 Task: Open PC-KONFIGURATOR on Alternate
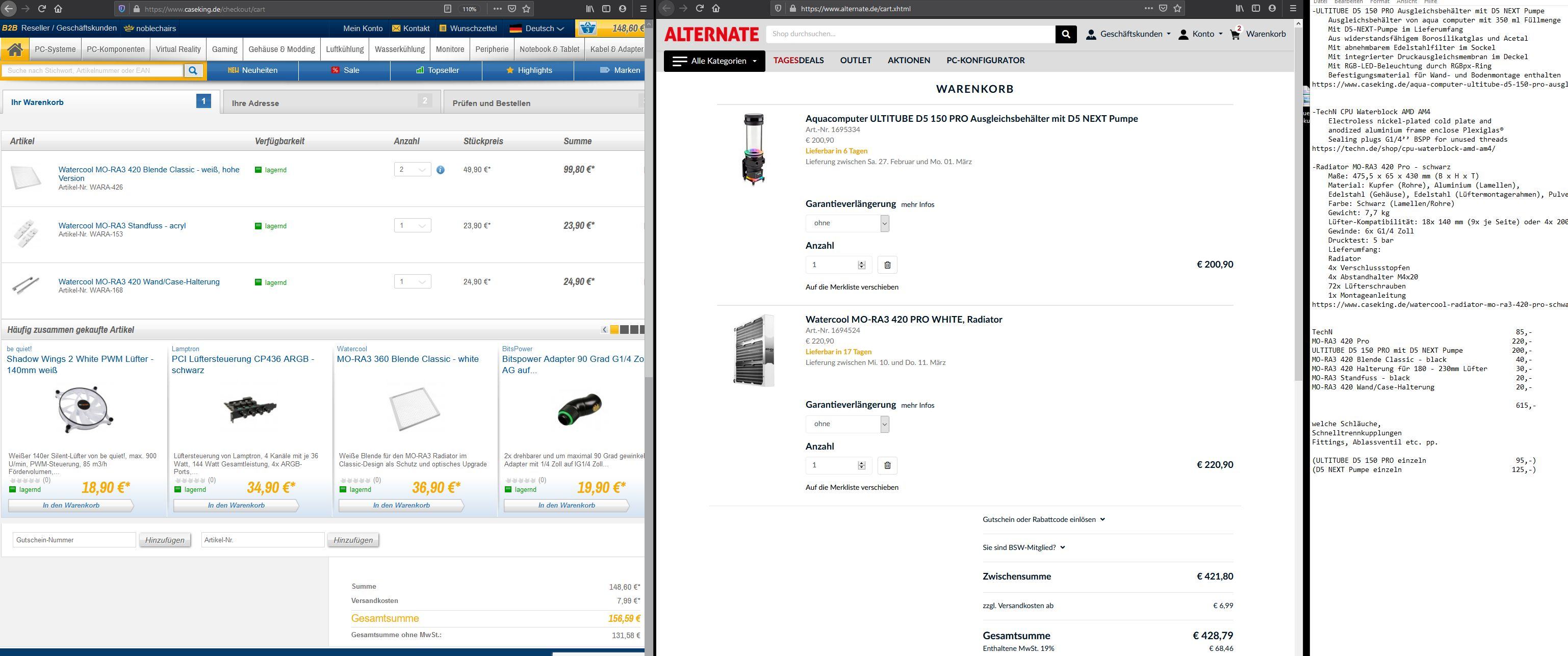986,60
